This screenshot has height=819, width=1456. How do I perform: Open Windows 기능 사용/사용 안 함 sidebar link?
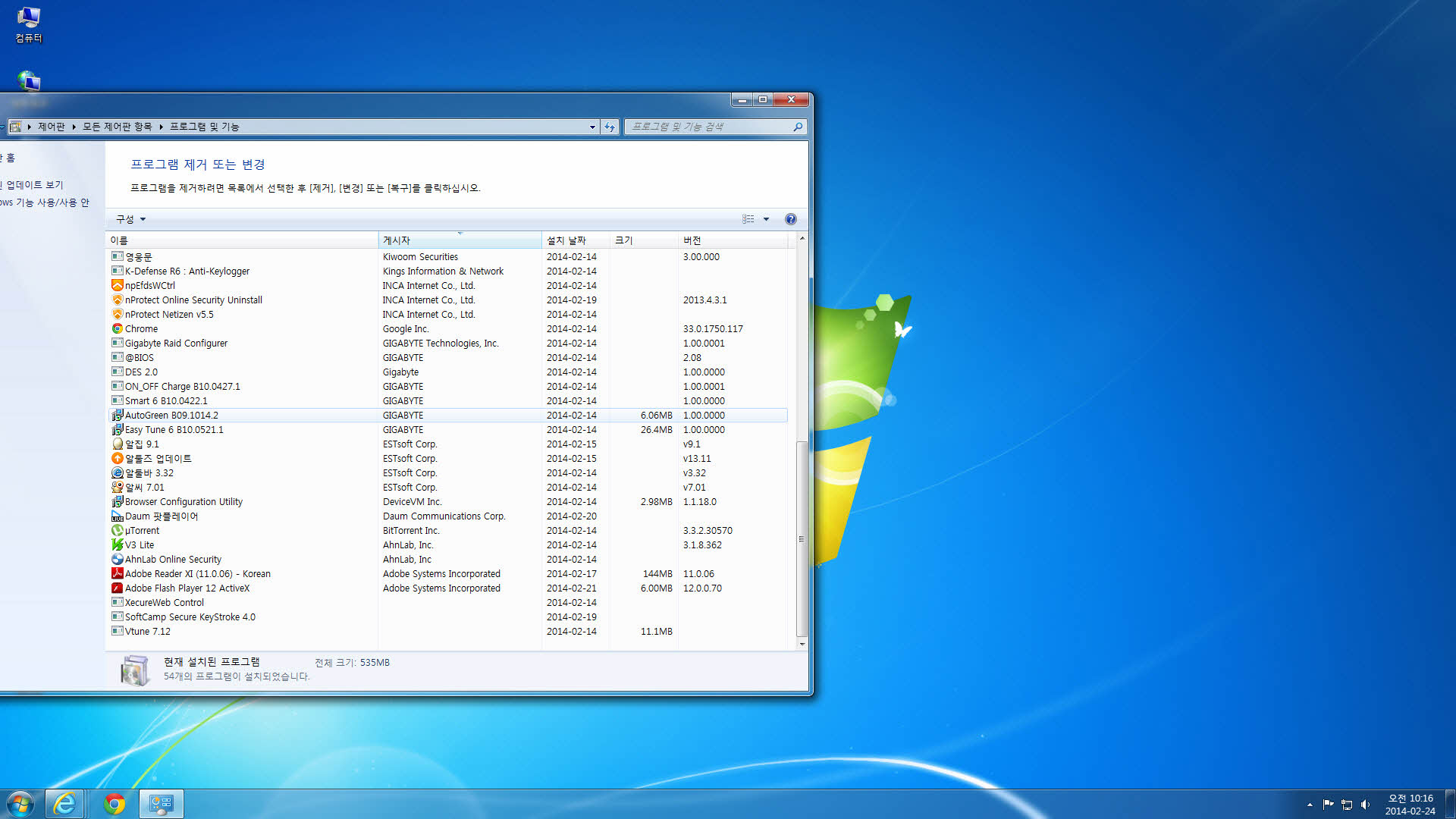point(45,202)
